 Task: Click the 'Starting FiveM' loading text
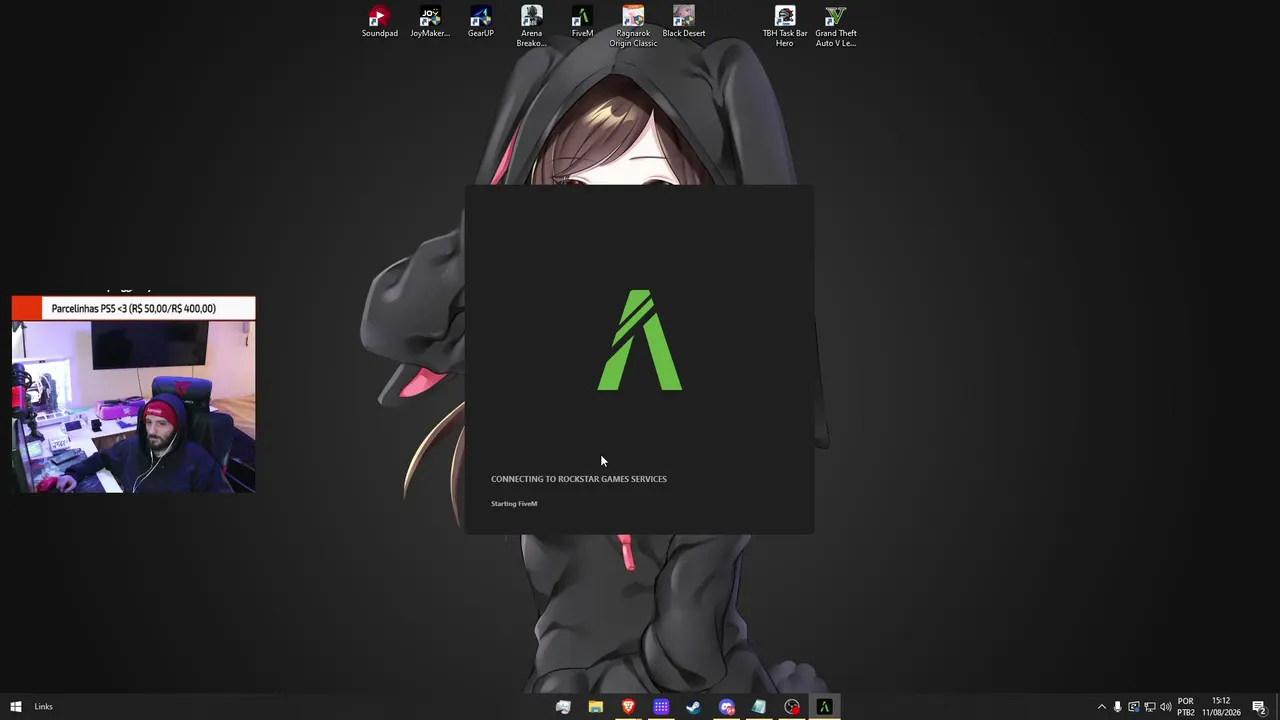point(514,504)
